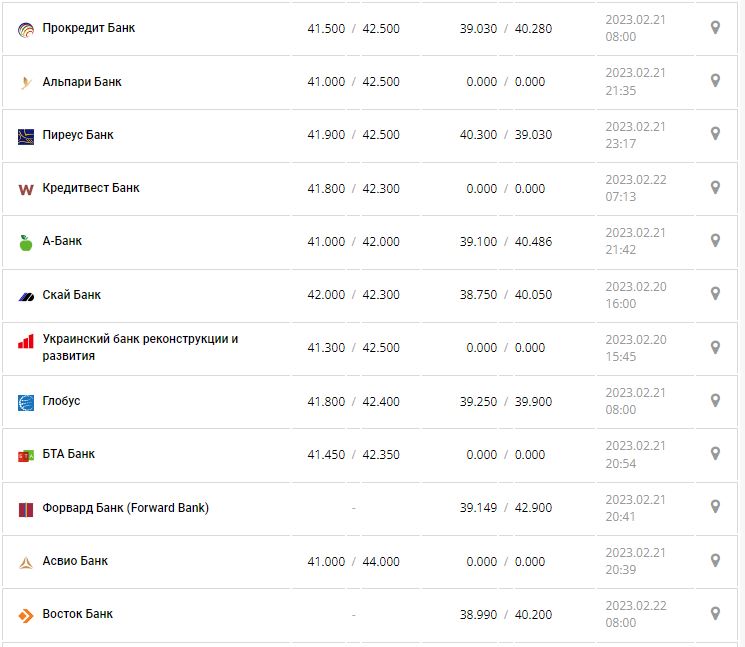
Task: Click the Кредитвест Банк W logo
Action: click(26, 189)
